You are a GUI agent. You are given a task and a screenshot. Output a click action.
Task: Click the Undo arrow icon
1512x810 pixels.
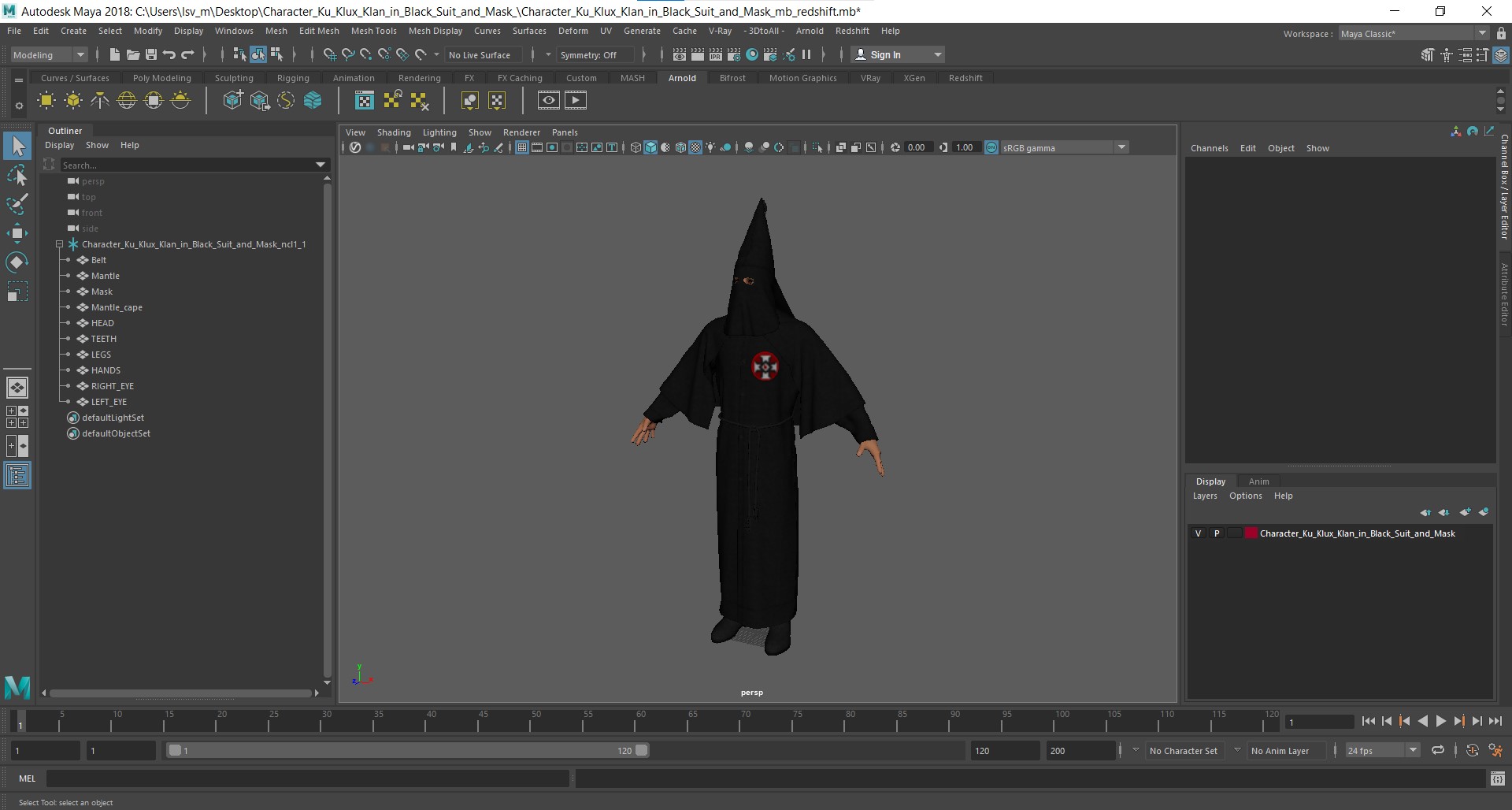pos(169,54)
